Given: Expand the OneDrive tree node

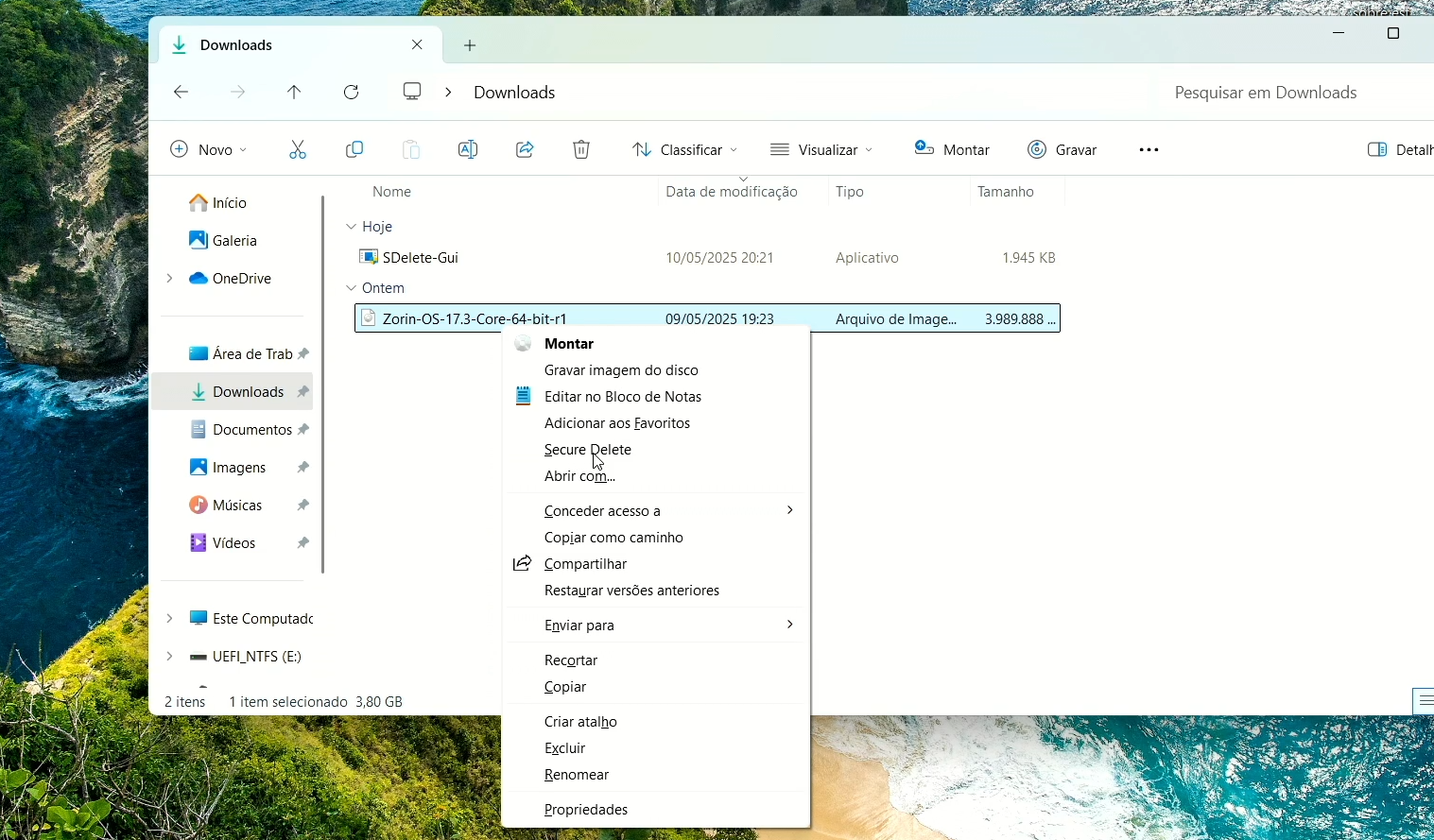Looking at the screenshot, I should click(169, 278).
